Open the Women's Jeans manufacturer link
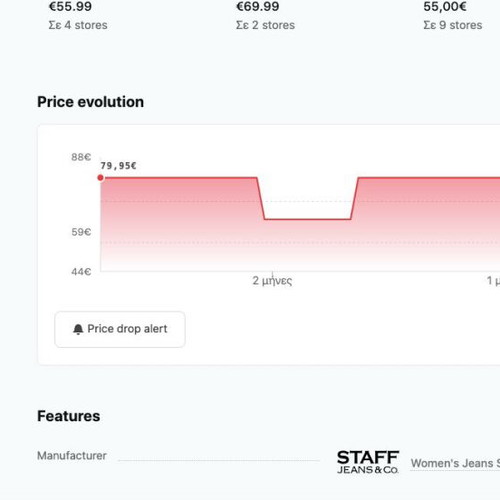 pyautogui.click(x=455, y=463)
